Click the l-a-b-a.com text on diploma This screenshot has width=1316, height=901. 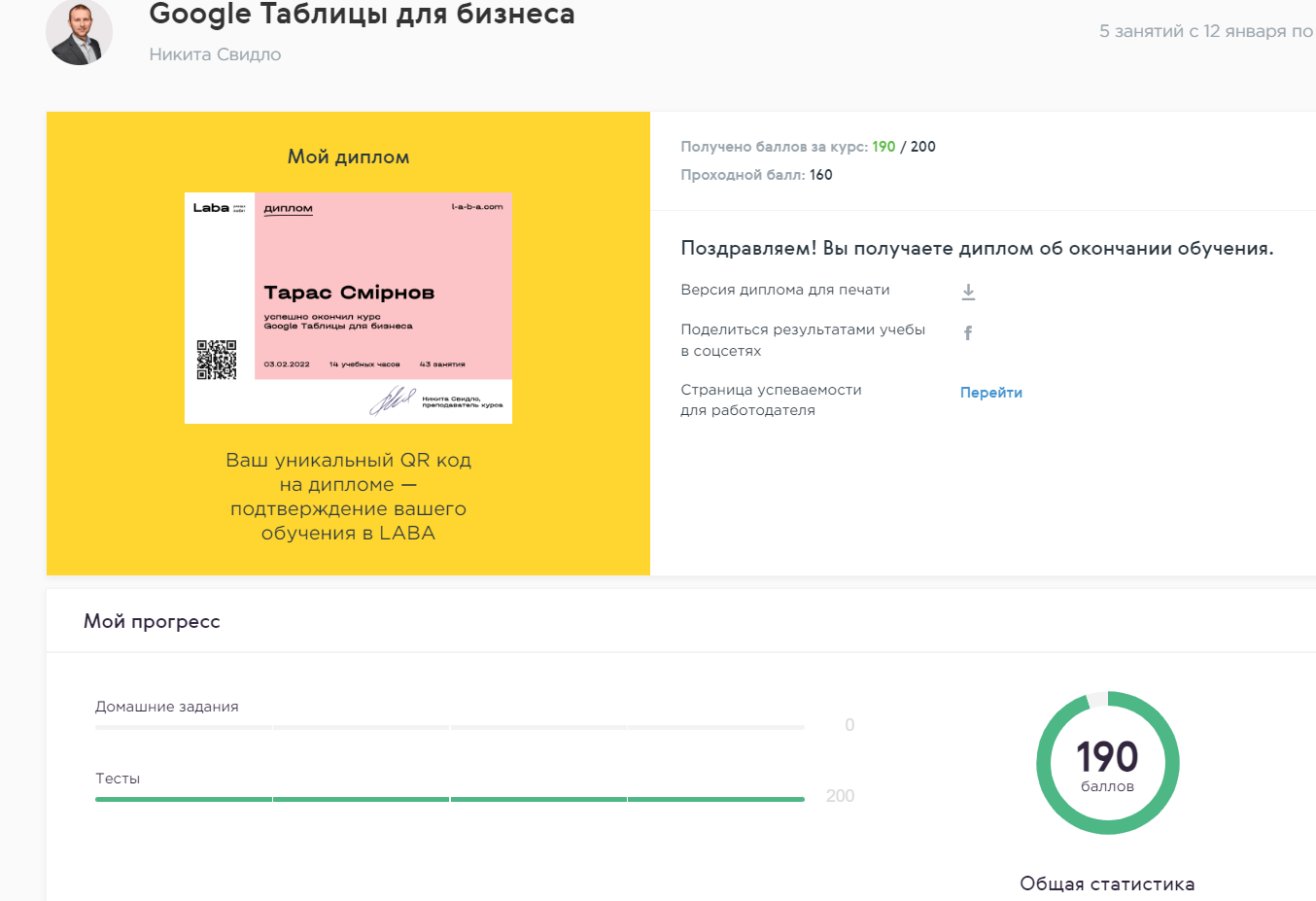point(477,207)
